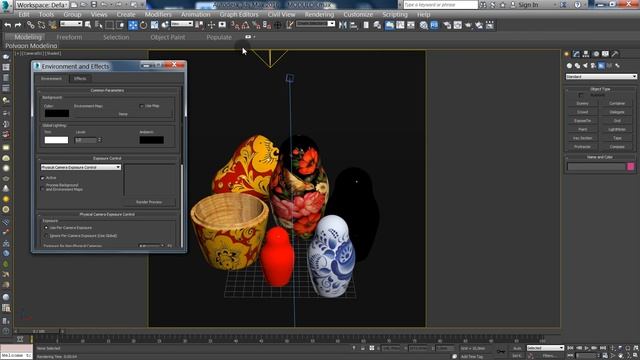Click the Mirror tool icon
Viewport: 640px width, 360px height.
point(343,25)
